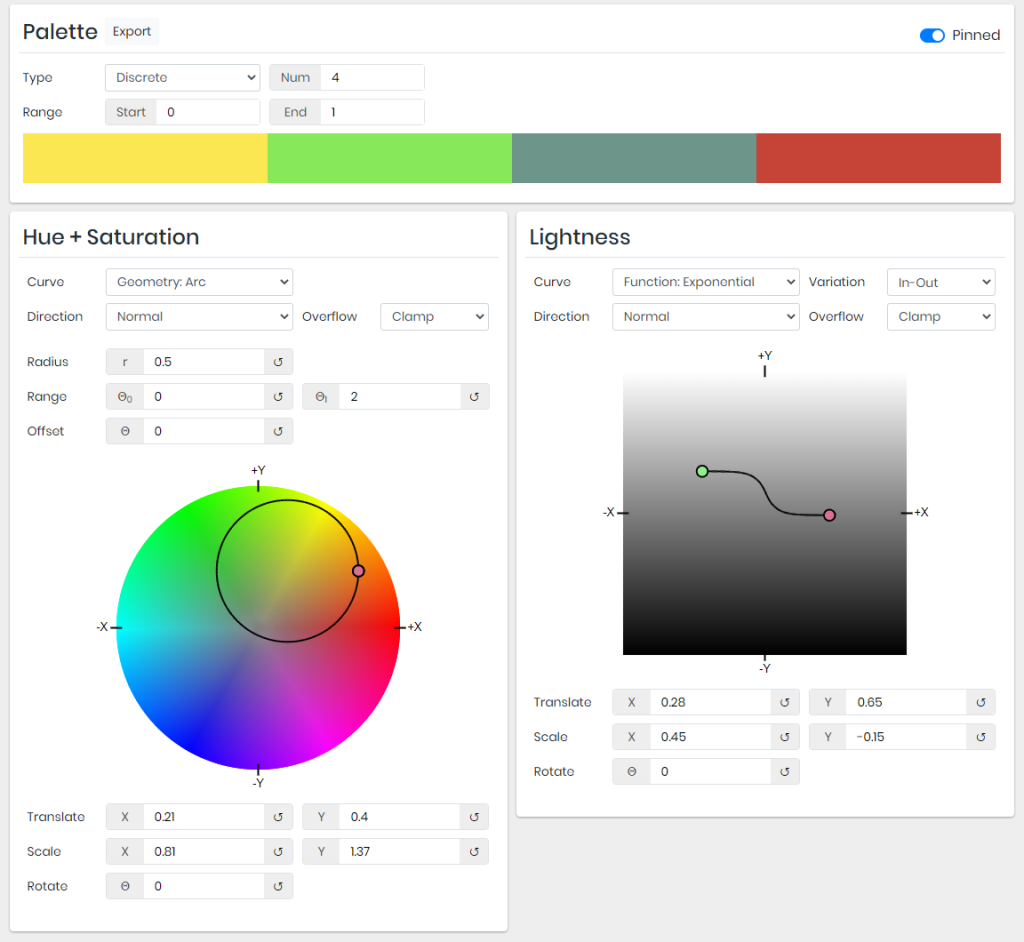1024x942 pixels.
Task: Reset Hue Scale Y value
Action: pyautogui.click(x=474, y=852)
